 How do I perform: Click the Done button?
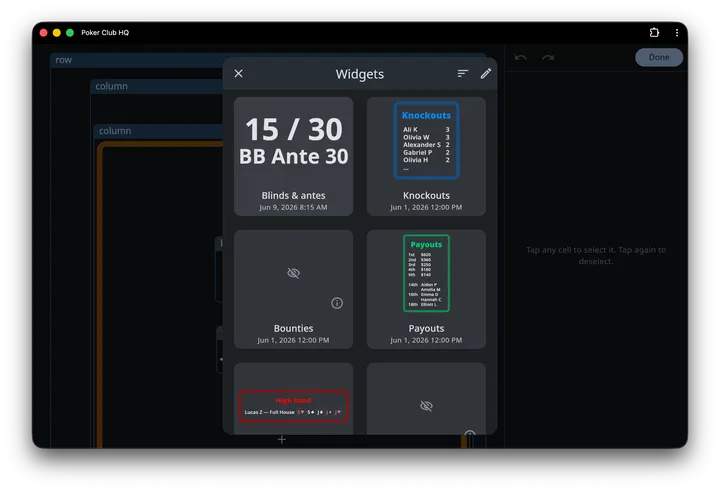(658, 57)
